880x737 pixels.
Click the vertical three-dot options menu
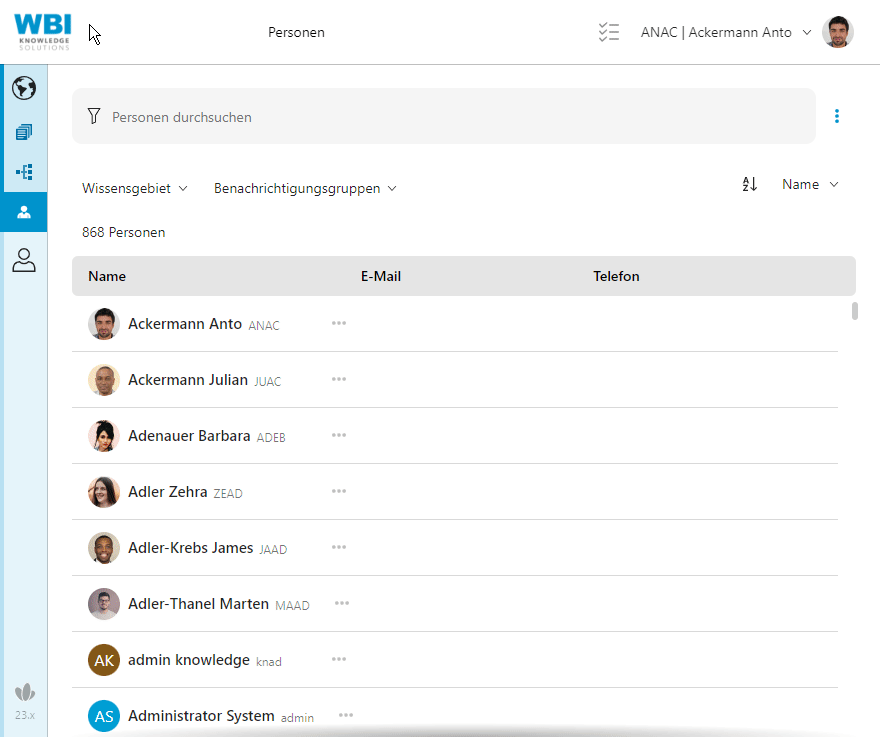pyautogui.click(x=837, y=116)
